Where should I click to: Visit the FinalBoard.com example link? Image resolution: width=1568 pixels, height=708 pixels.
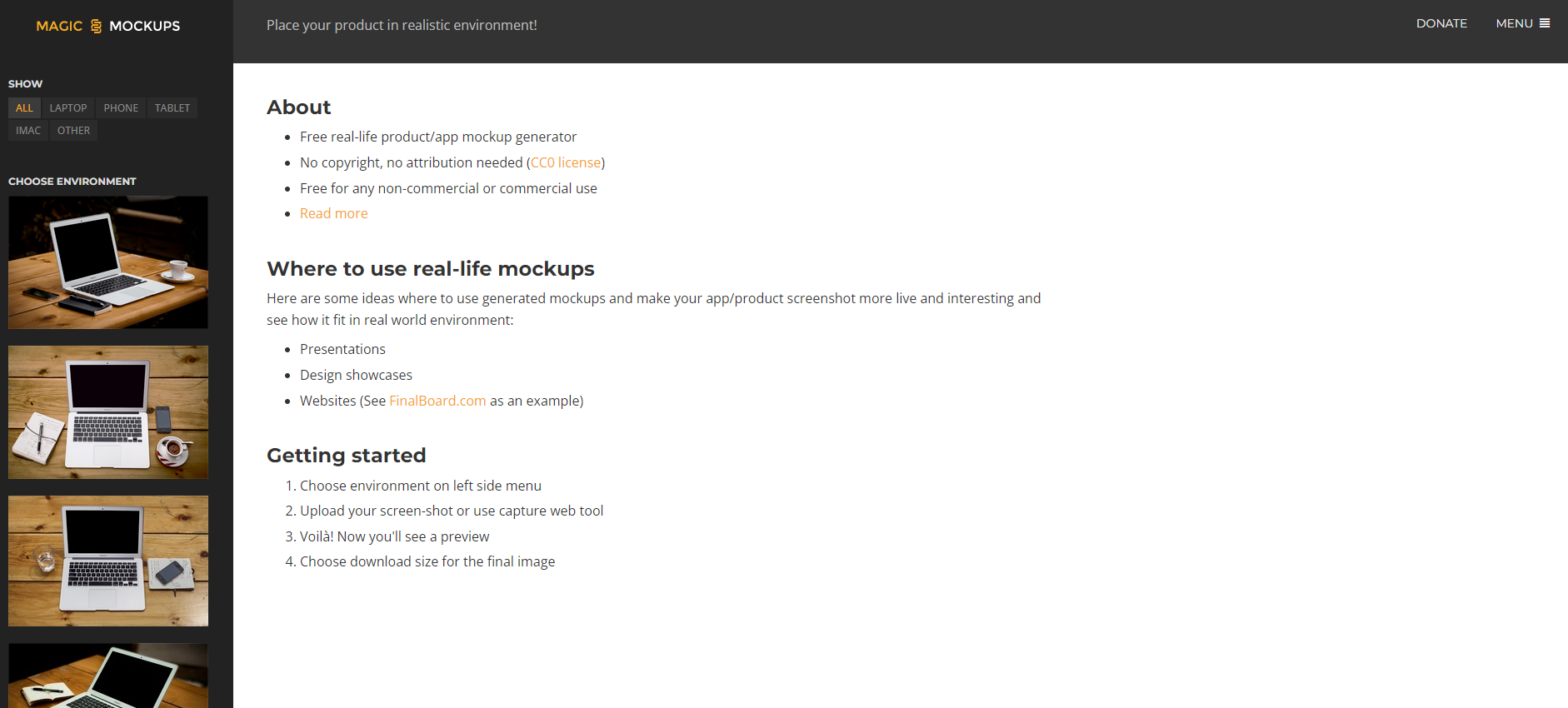point(437,401)
